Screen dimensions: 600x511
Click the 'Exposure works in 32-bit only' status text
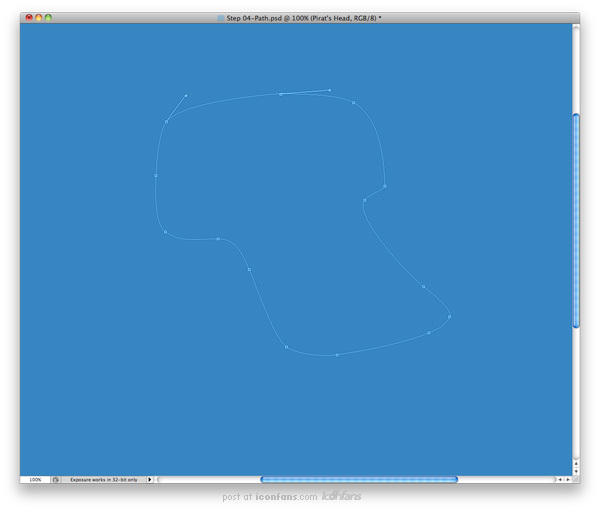(104, 480)
